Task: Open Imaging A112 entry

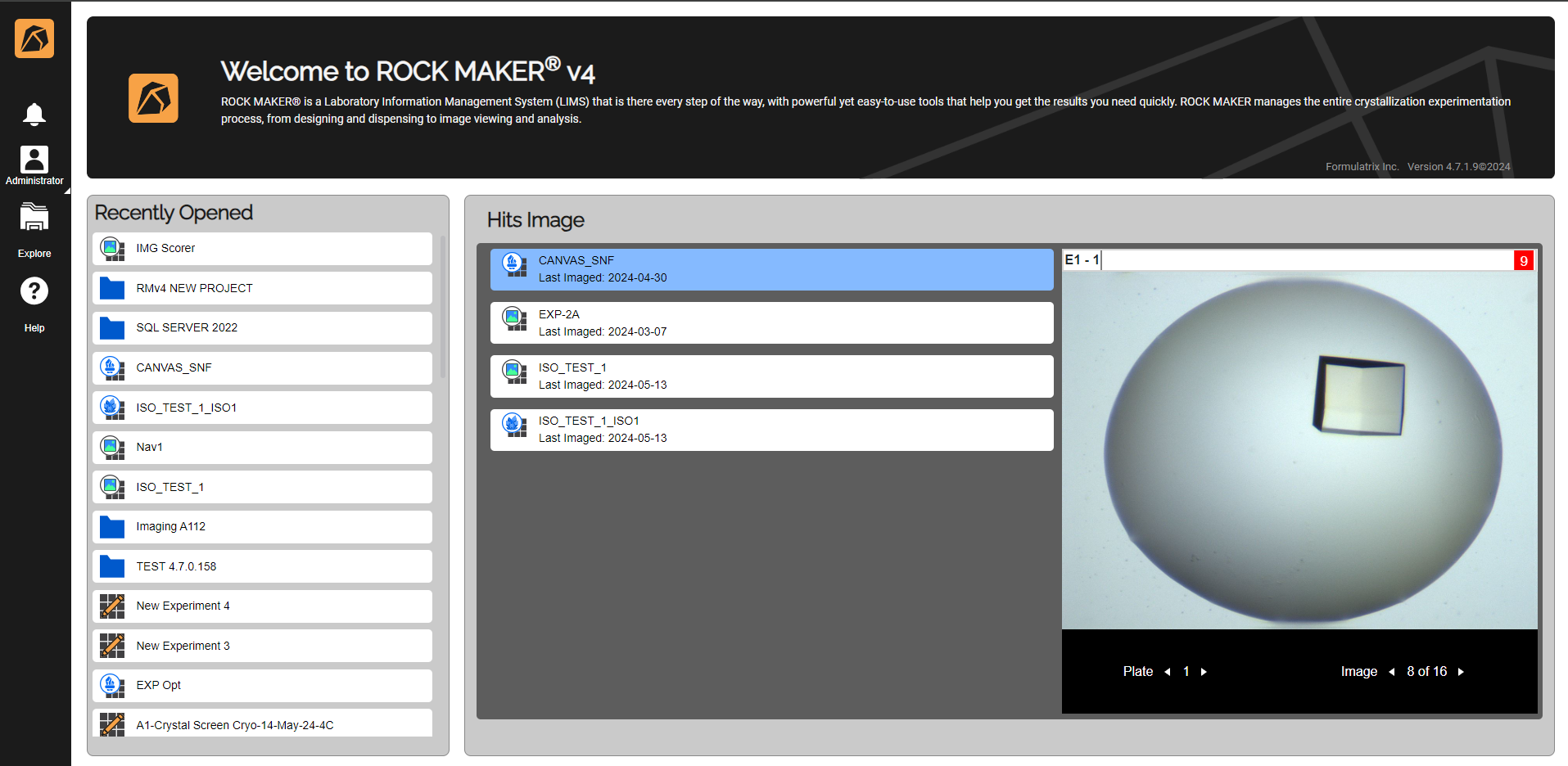Action: click(x=262, y=526)
